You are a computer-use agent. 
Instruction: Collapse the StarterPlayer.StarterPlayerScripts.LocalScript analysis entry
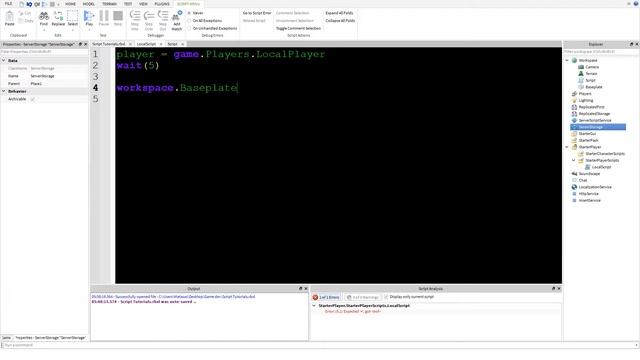point(314,306)
